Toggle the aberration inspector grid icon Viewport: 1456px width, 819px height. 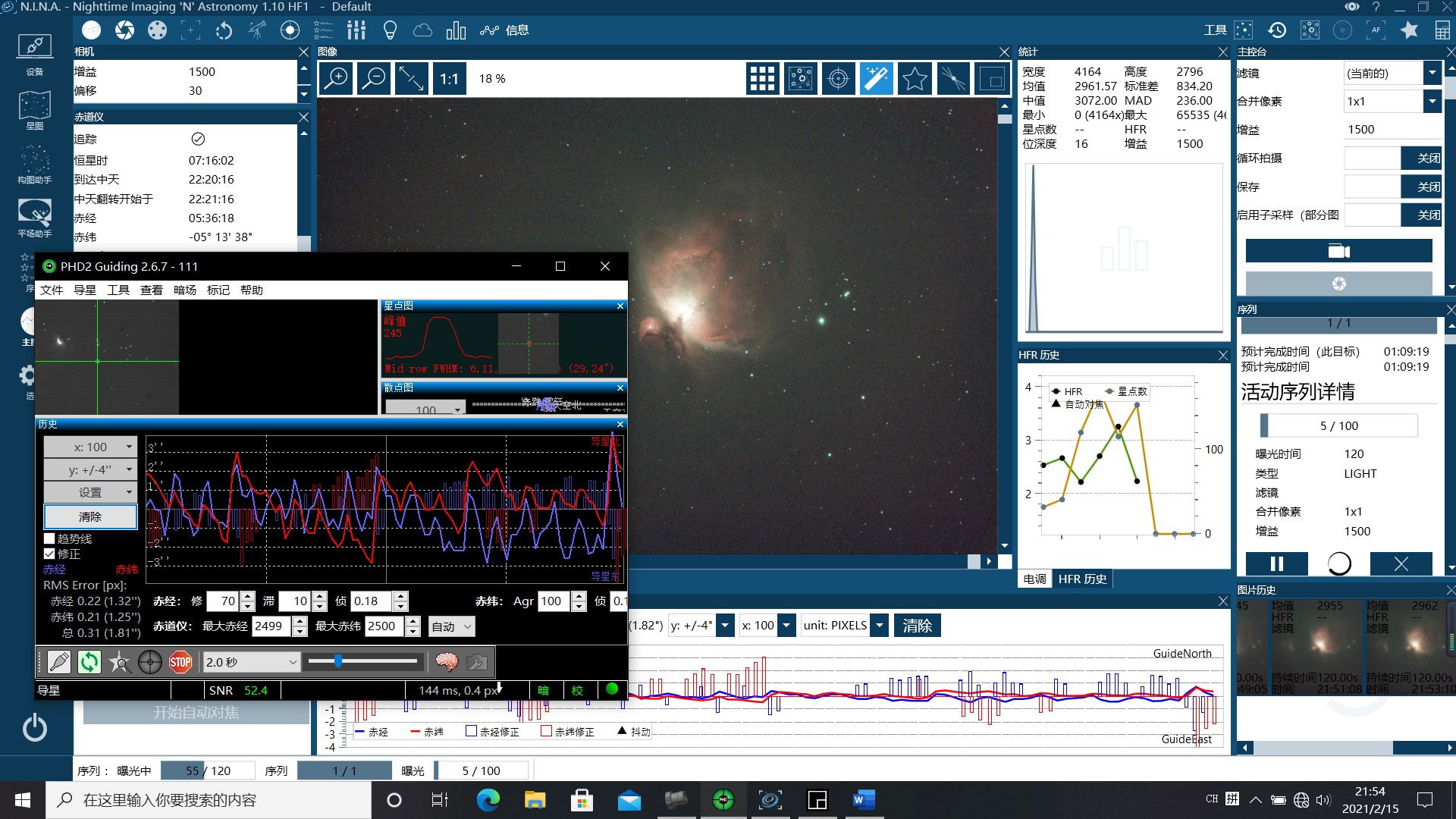tap(762, 78)
